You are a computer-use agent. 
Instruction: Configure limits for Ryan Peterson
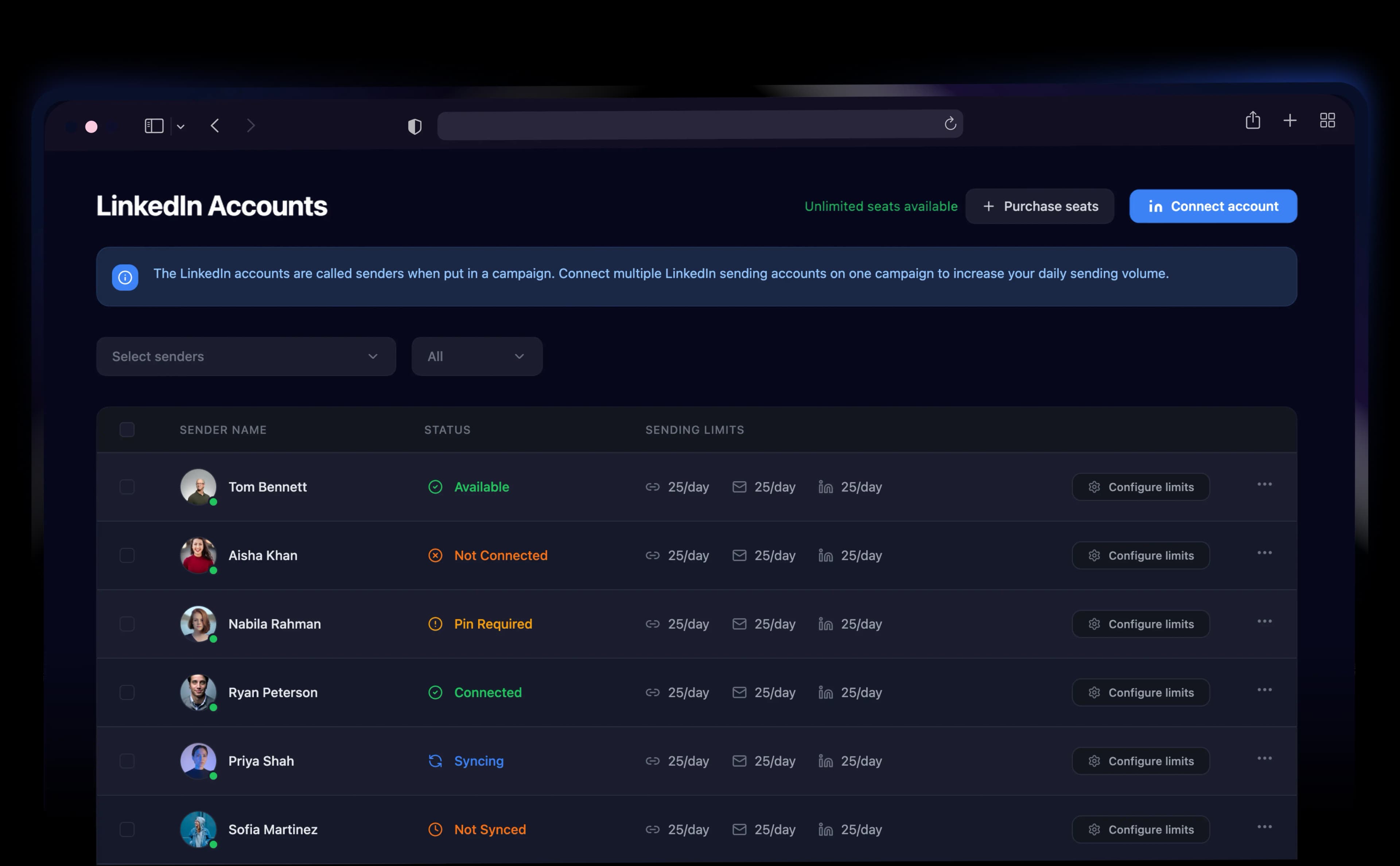[x=1141, y=692]
